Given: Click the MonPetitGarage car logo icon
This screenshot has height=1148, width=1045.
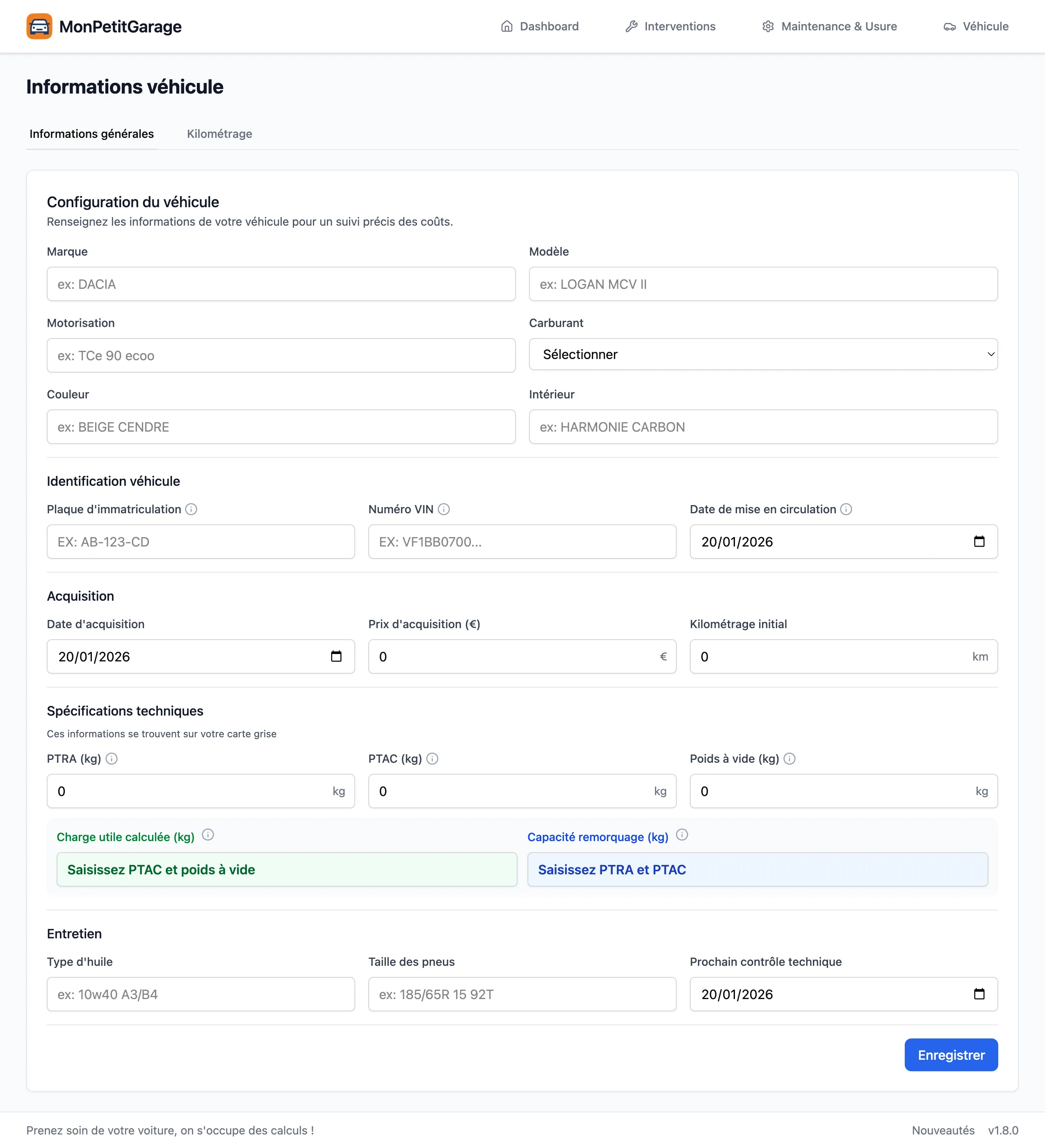Looking at the screenshot, I should (39, 26).
